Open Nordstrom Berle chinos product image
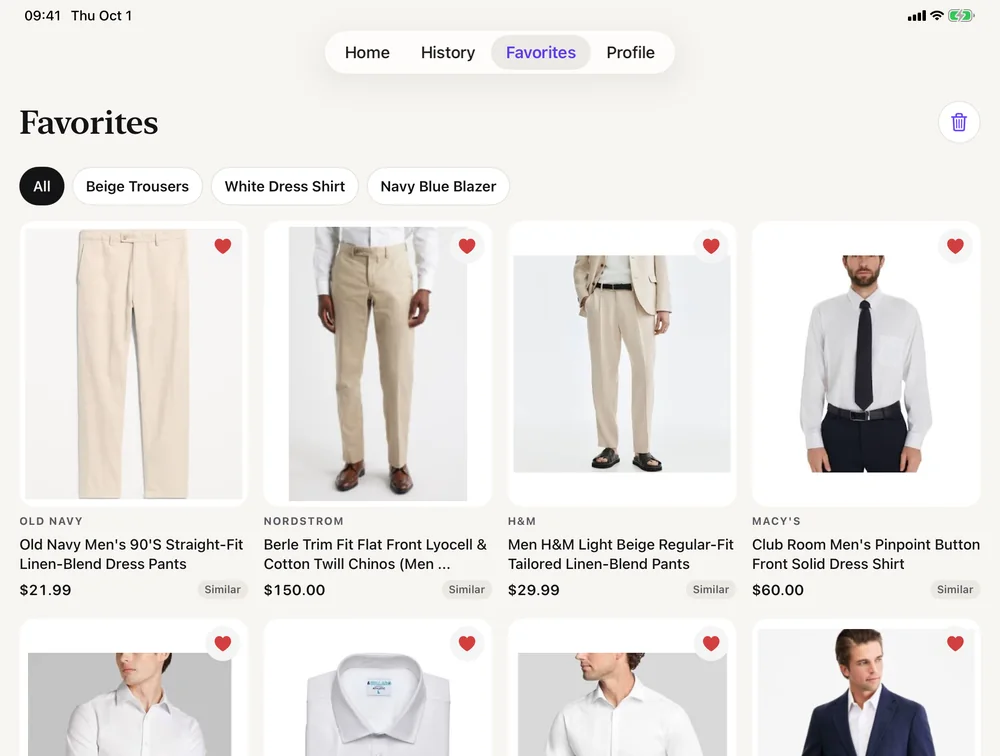The width and height of the screenshot is (1000, 756). (378, 364)
